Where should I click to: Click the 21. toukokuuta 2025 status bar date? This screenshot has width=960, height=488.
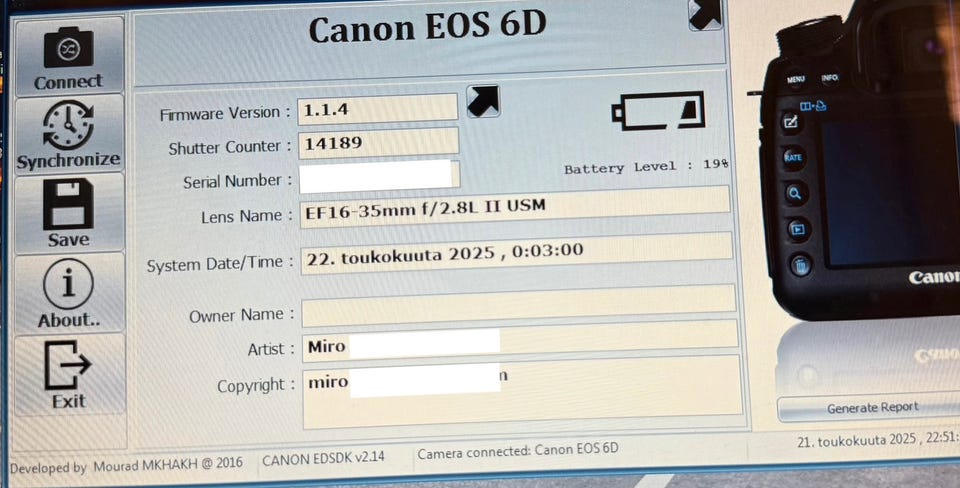pos(879,439)
